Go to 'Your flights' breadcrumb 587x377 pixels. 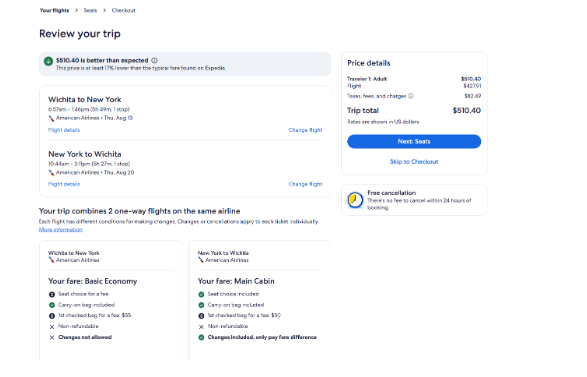click(x=55, y=10)
